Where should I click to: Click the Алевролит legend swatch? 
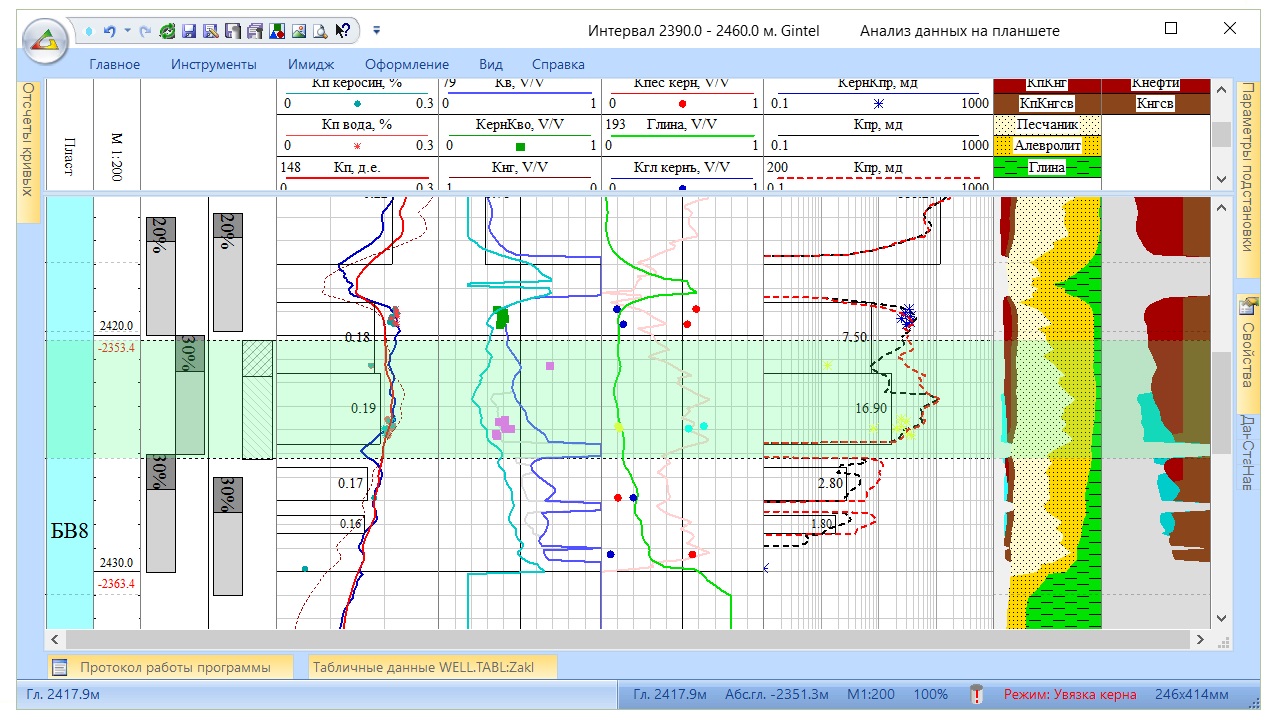(x=1047, y=146)
